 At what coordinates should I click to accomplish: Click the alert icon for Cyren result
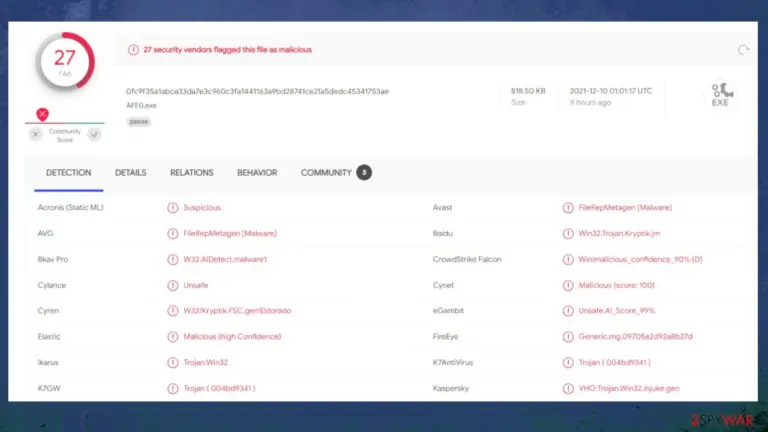click(x=172, y=311)
